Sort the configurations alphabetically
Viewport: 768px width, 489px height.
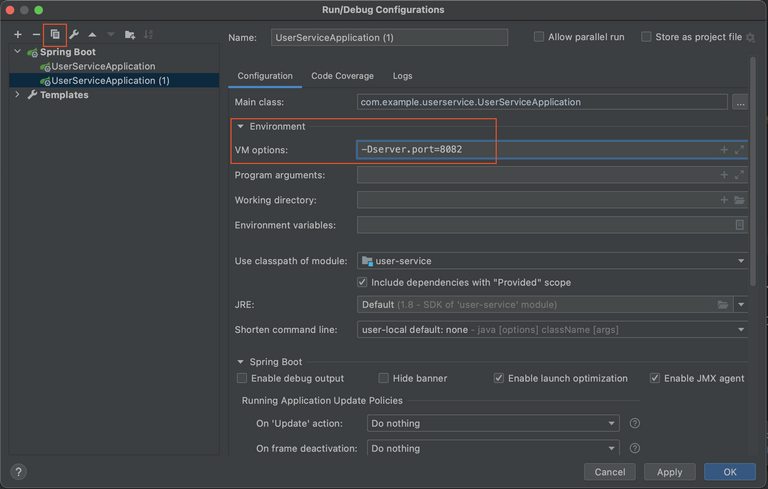148,34
